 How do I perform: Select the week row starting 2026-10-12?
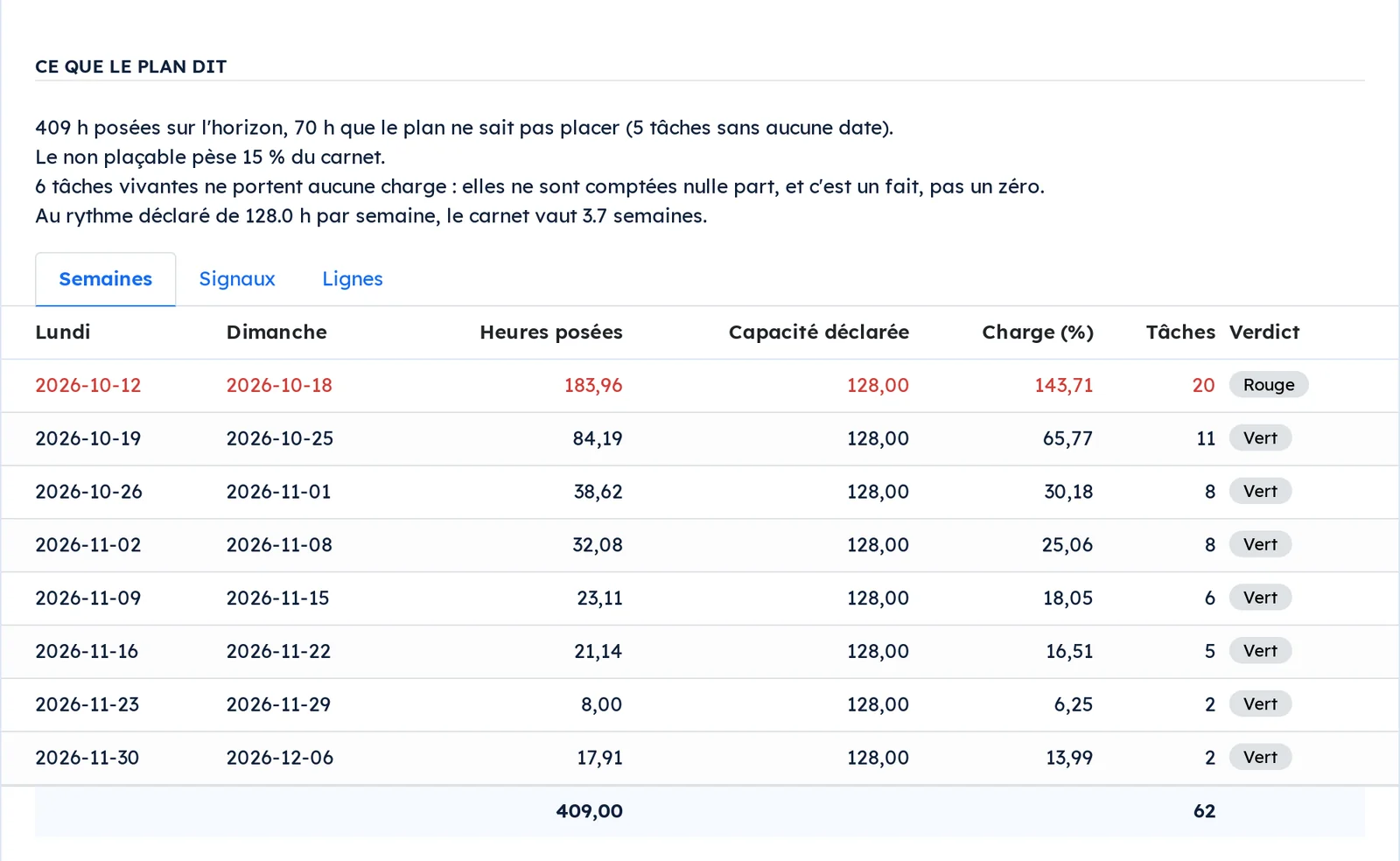pos(700,386)
